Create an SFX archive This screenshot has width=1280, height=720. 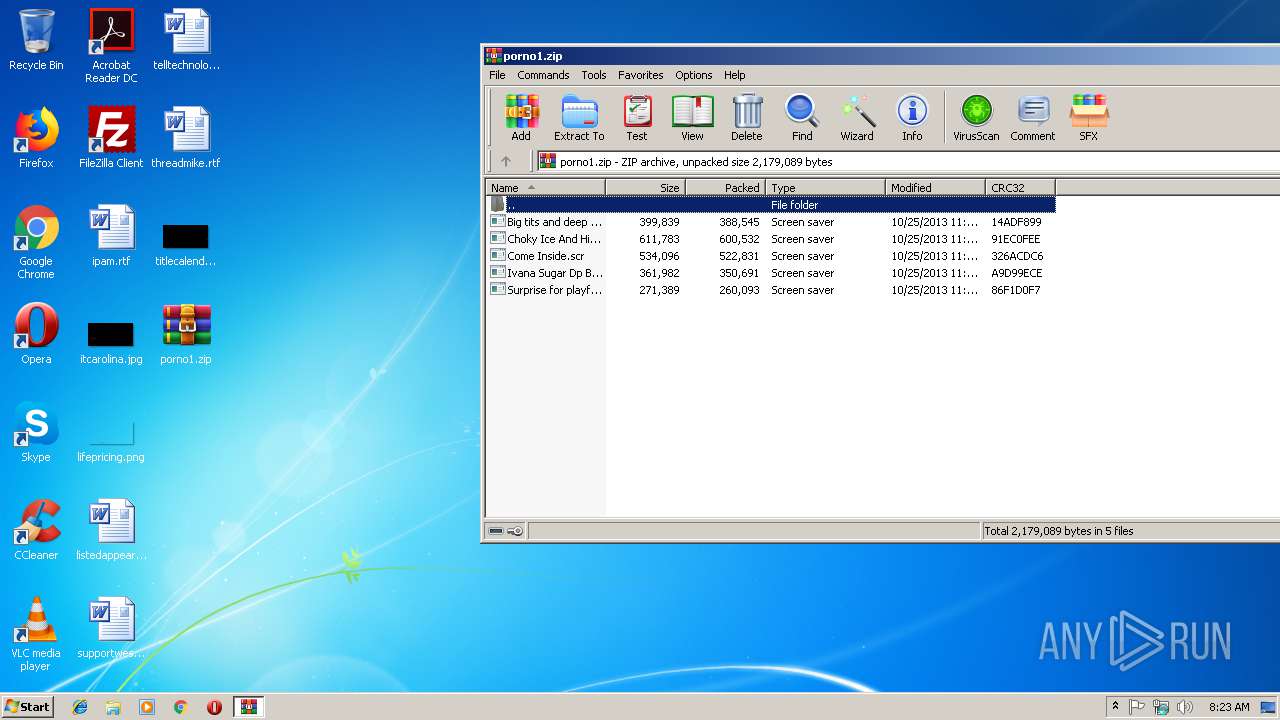[x=1088, y=118]
